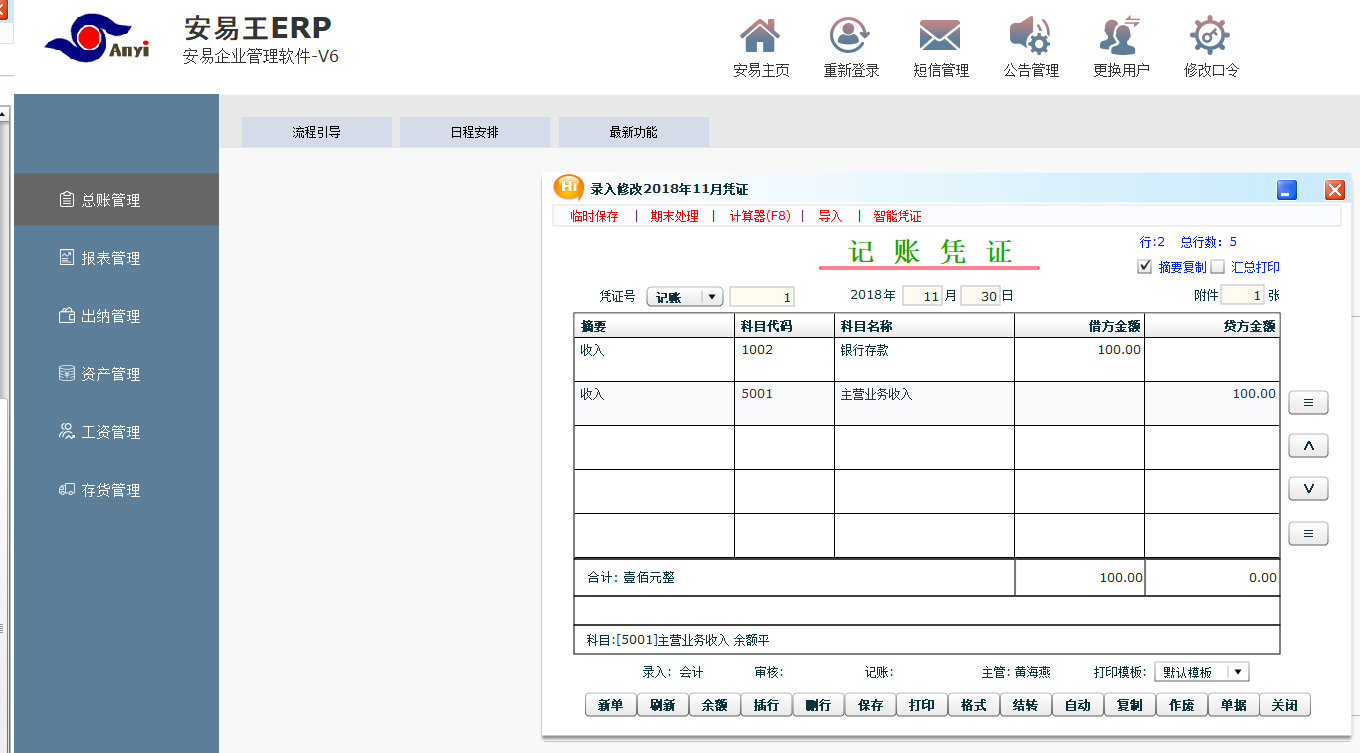Click the 格式 button
Screen dimensions: 1360x753
point(974,705)
